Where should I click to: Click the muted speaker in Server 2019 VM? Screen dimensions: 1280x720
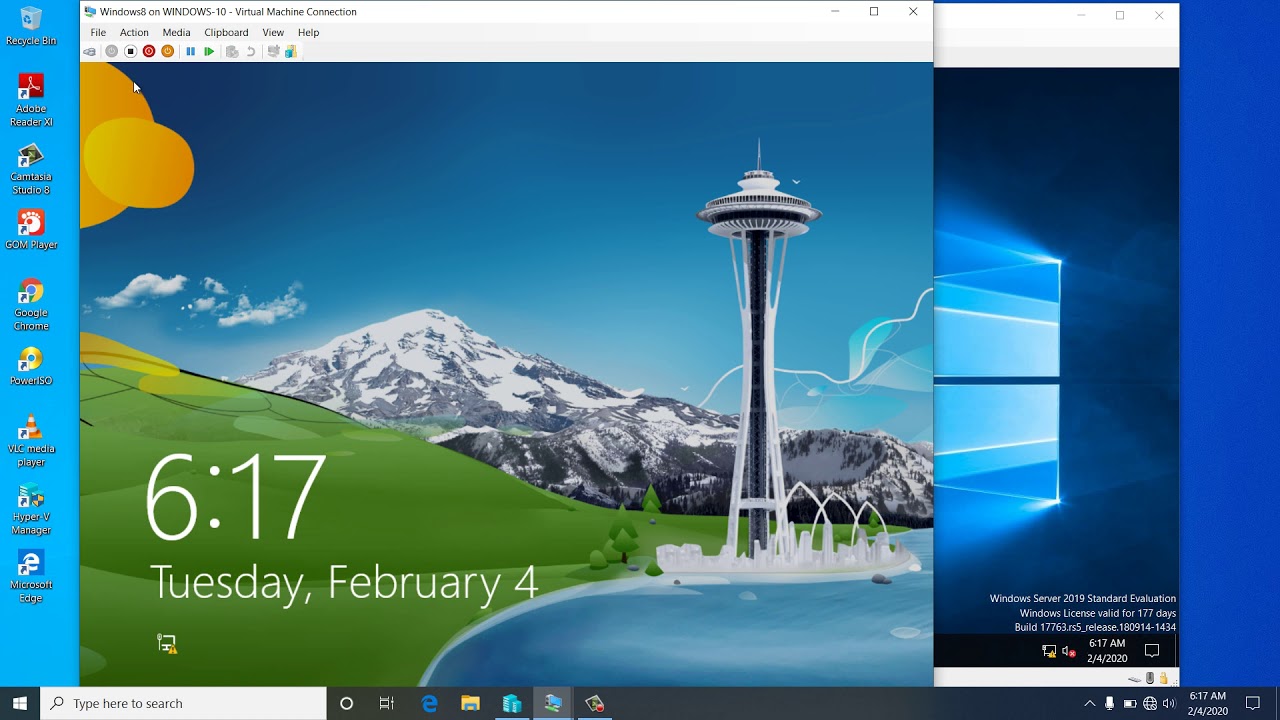(x=1069, y=651)
